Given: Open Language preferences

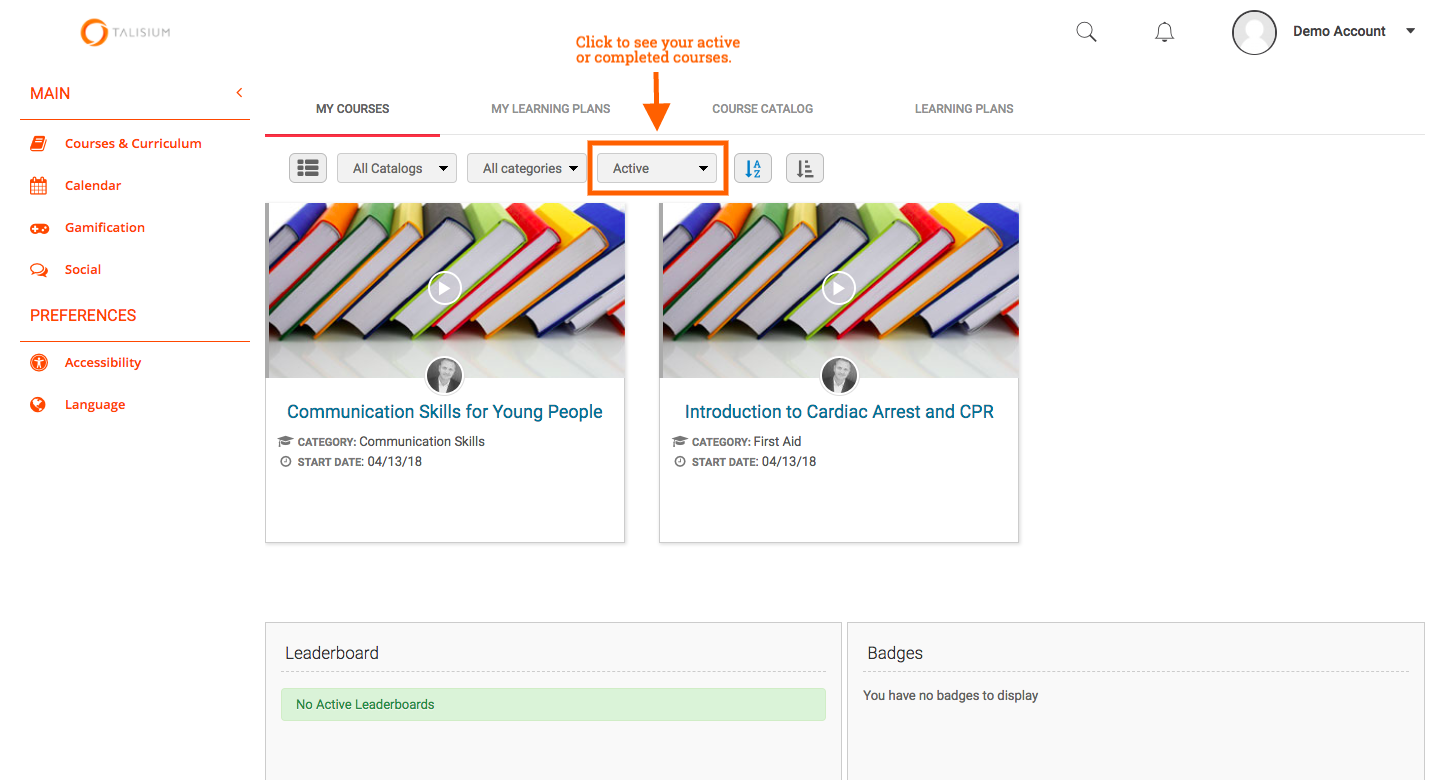Looking at the screenshot, I should pos(95,404).
